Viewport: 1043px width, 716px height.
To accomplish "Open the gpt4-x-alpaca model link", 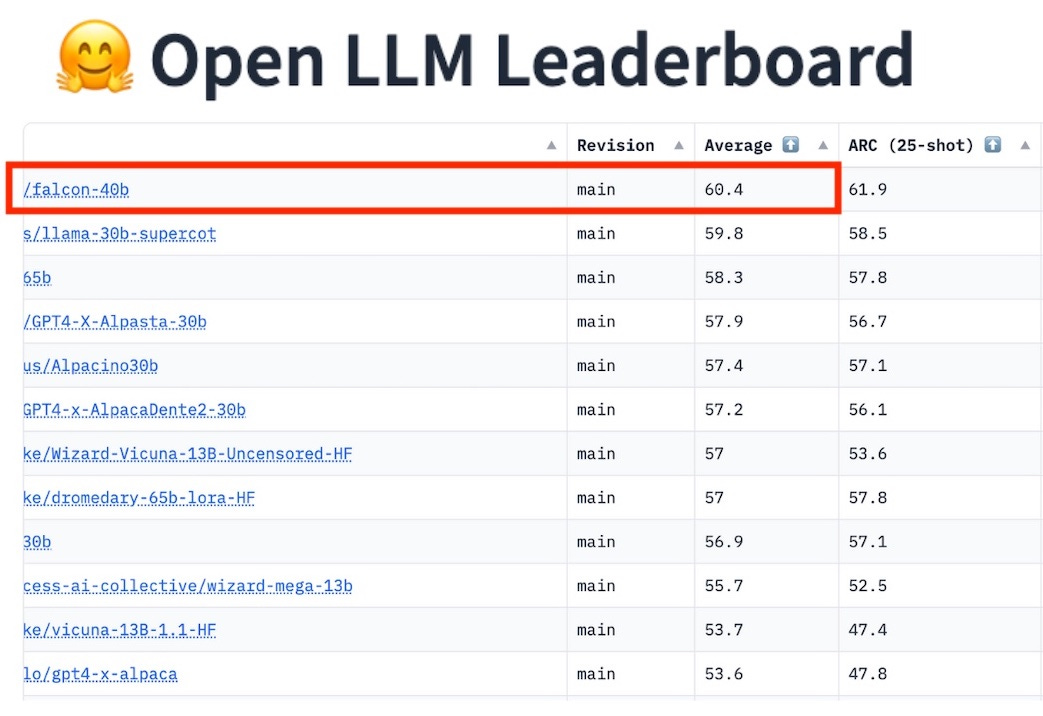I will [x=102, y=673].
